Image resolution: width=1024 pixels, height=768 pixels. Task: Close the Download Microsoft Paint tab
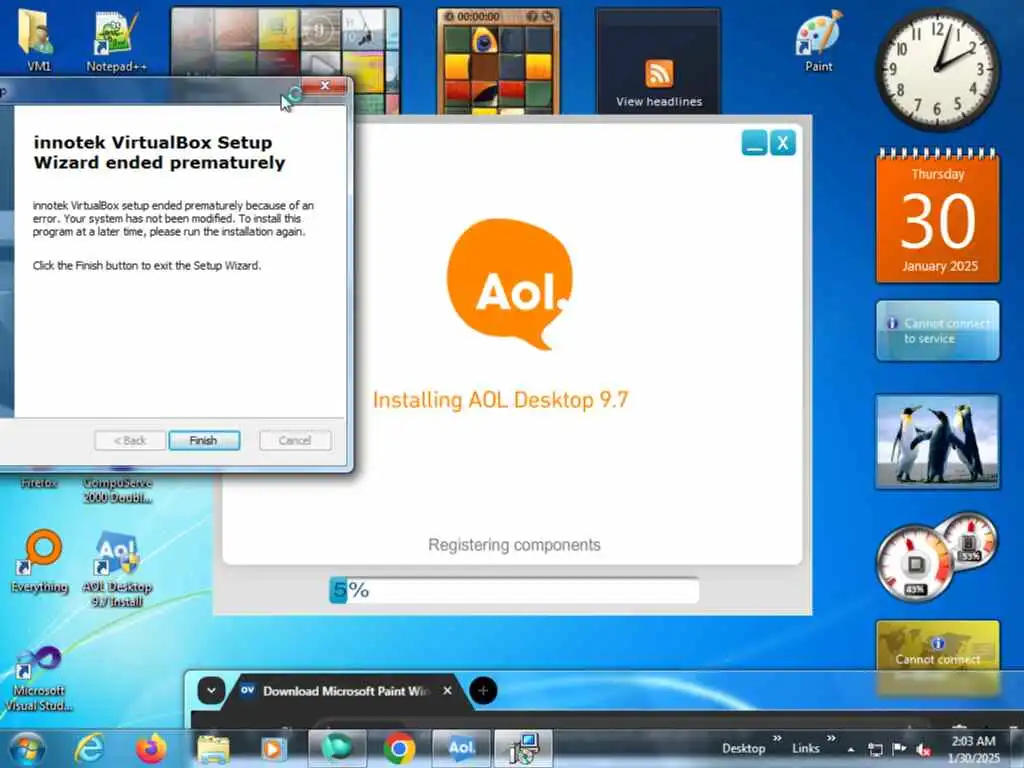447,690
